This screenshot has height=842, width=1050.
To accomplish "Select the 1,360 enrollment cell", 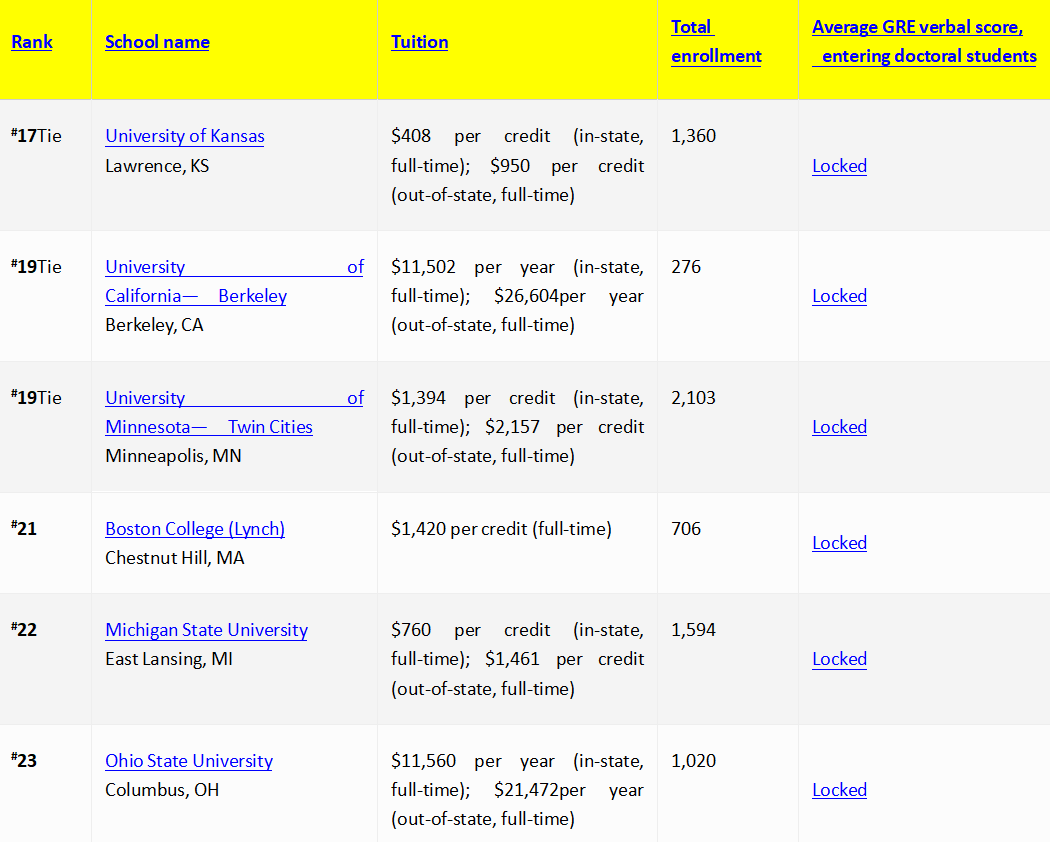I will click(728, 165).
